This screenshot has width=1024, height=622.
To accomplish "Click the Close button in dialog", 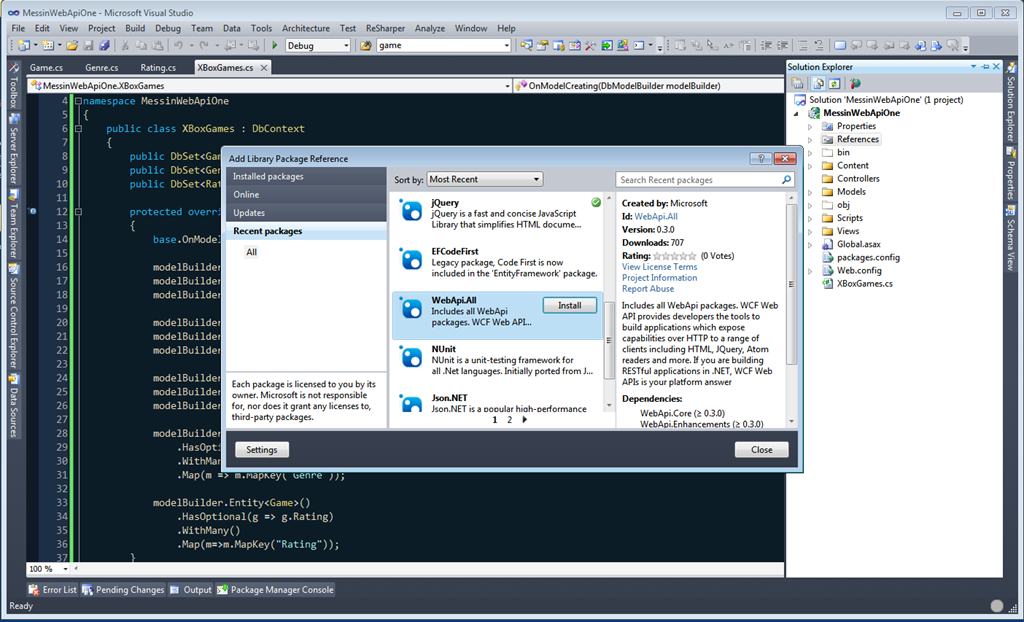I will (761, 450).
